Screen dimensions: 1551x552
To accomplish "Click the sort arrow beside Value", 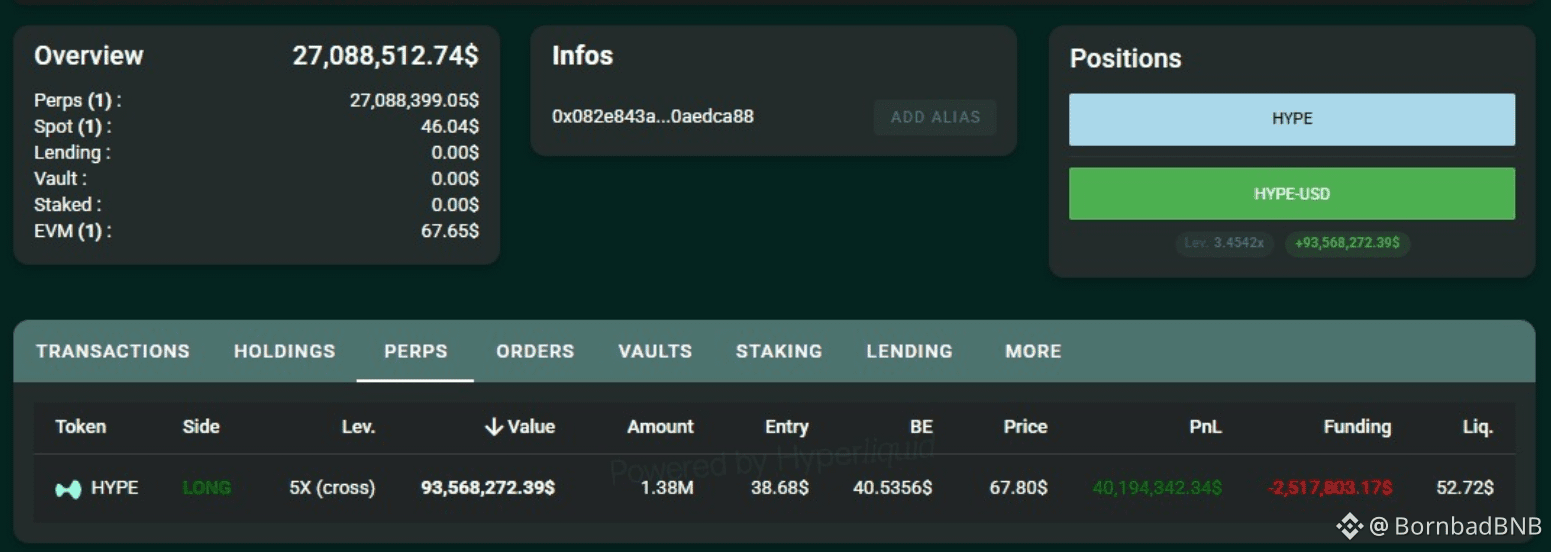I will click(x=493, y=427).
